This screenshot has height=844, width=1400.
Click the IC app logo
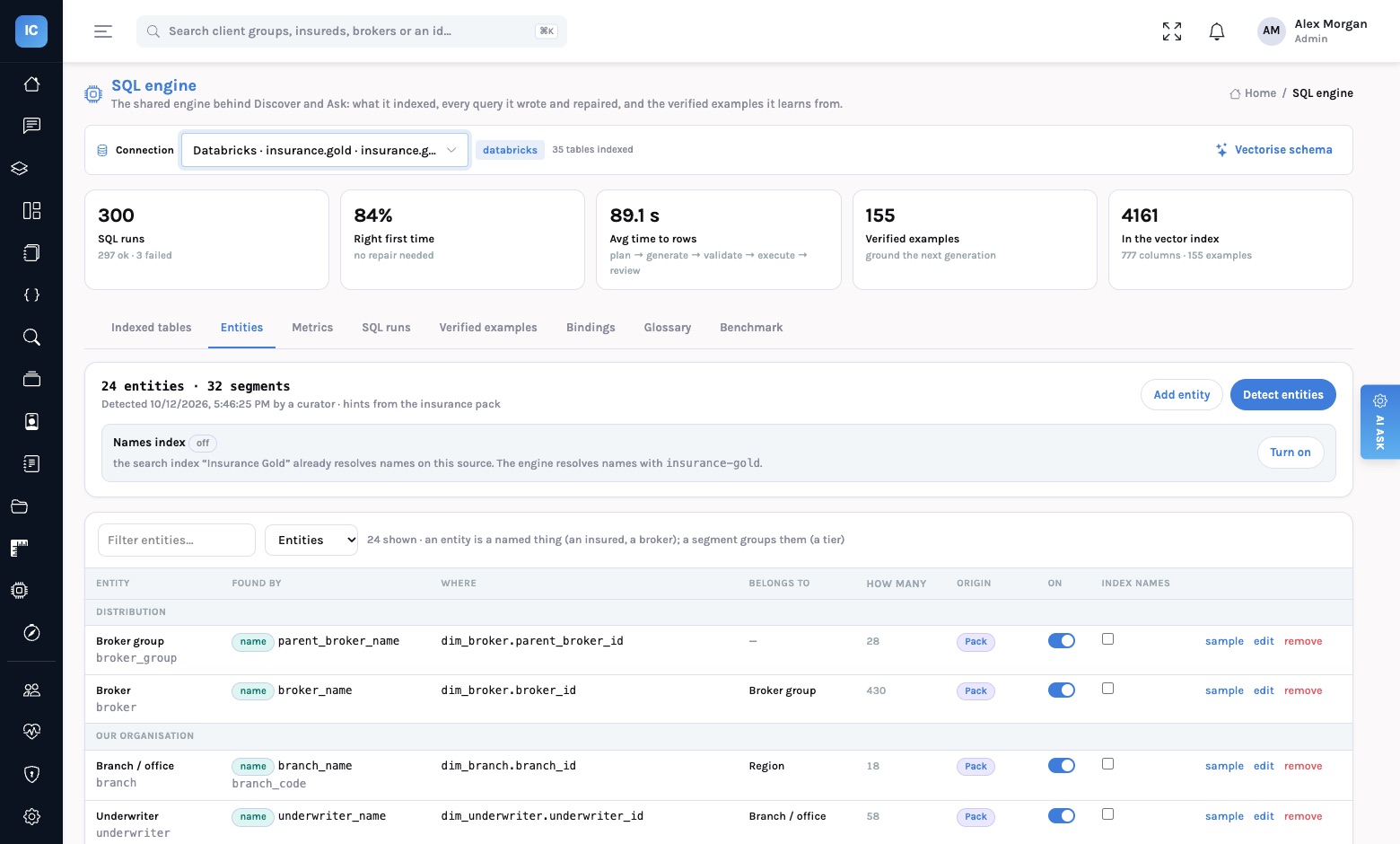pyautogui.click(x=31, y=31)
